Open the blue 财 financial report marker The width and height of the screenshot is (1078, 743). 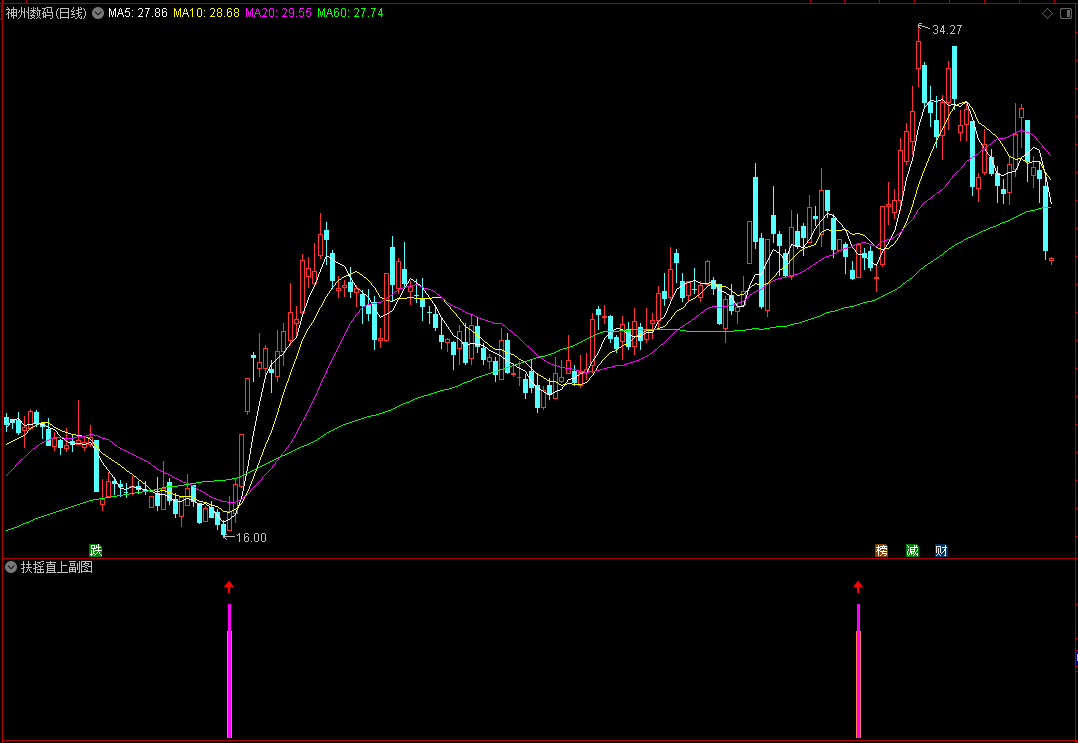[x=941, y=550]
